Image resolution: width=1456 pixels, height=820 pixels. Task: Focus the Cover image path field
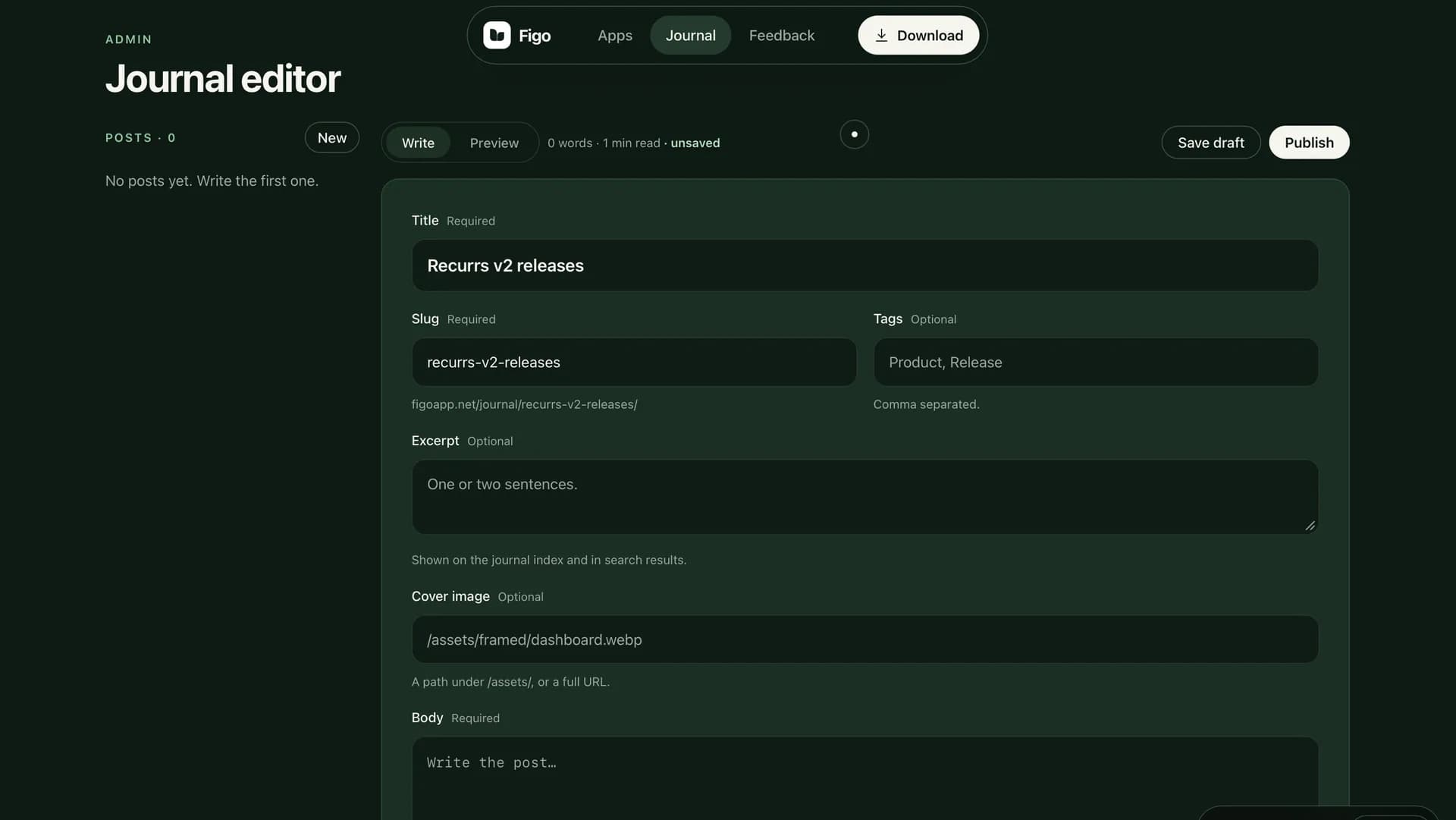click(x=864, y=639)
